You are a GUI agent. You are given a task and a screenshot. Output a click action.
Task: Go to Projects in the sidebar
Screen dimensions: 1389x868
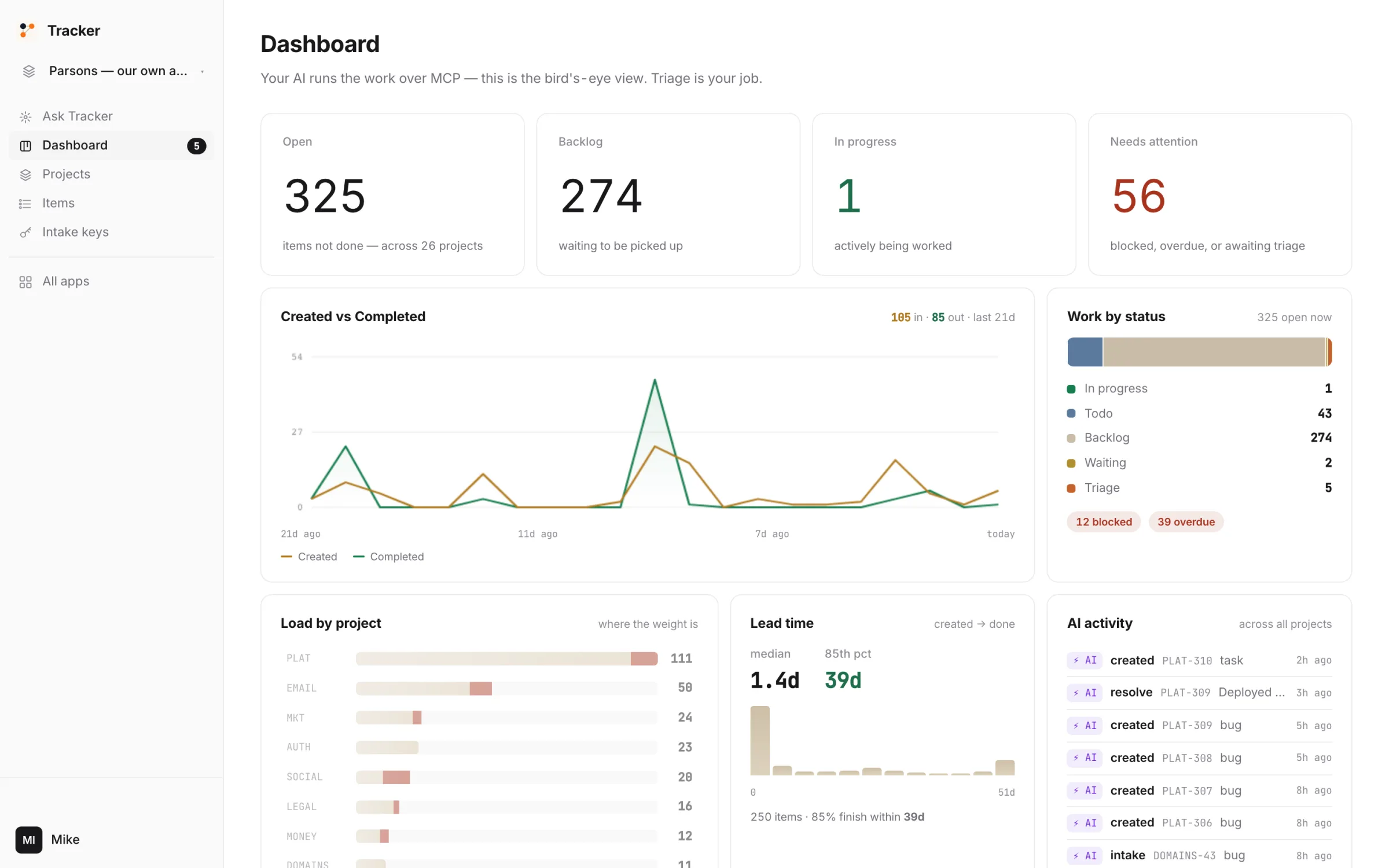tap(112, 174)
